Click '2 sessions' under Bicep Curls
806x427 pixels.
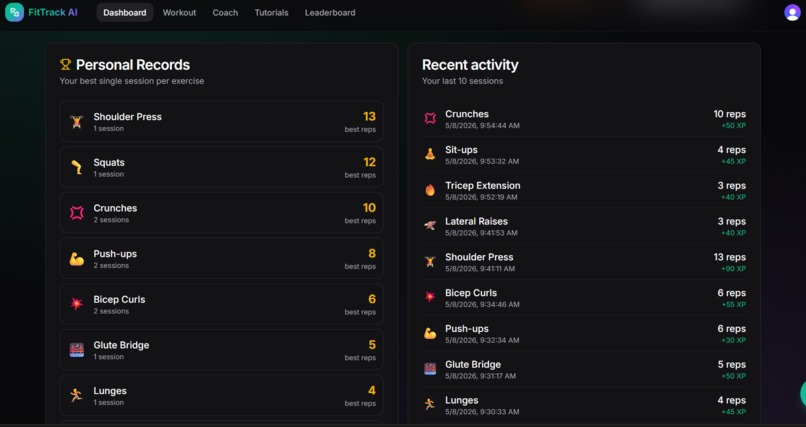point(111,311)
